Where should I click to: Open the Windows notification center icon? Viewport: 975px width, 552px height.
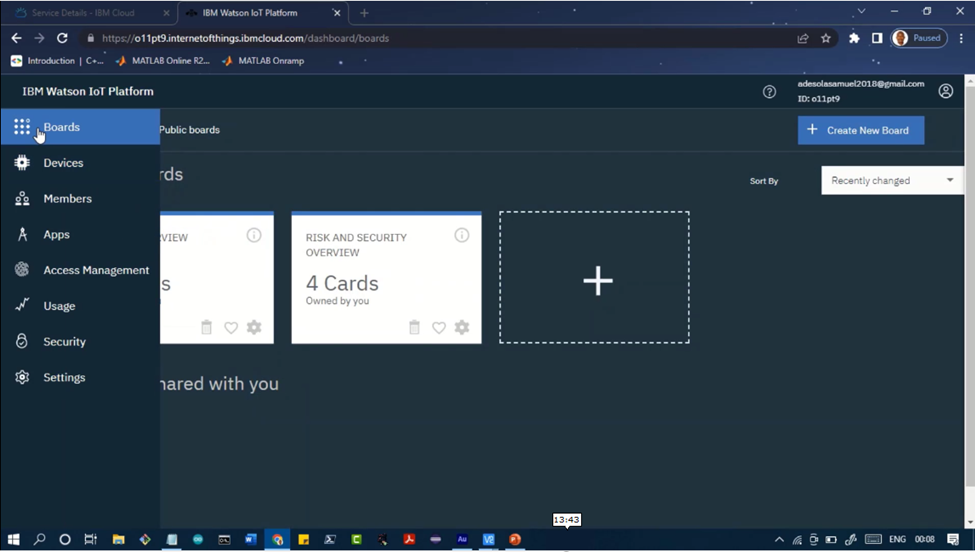pos(953,539)
